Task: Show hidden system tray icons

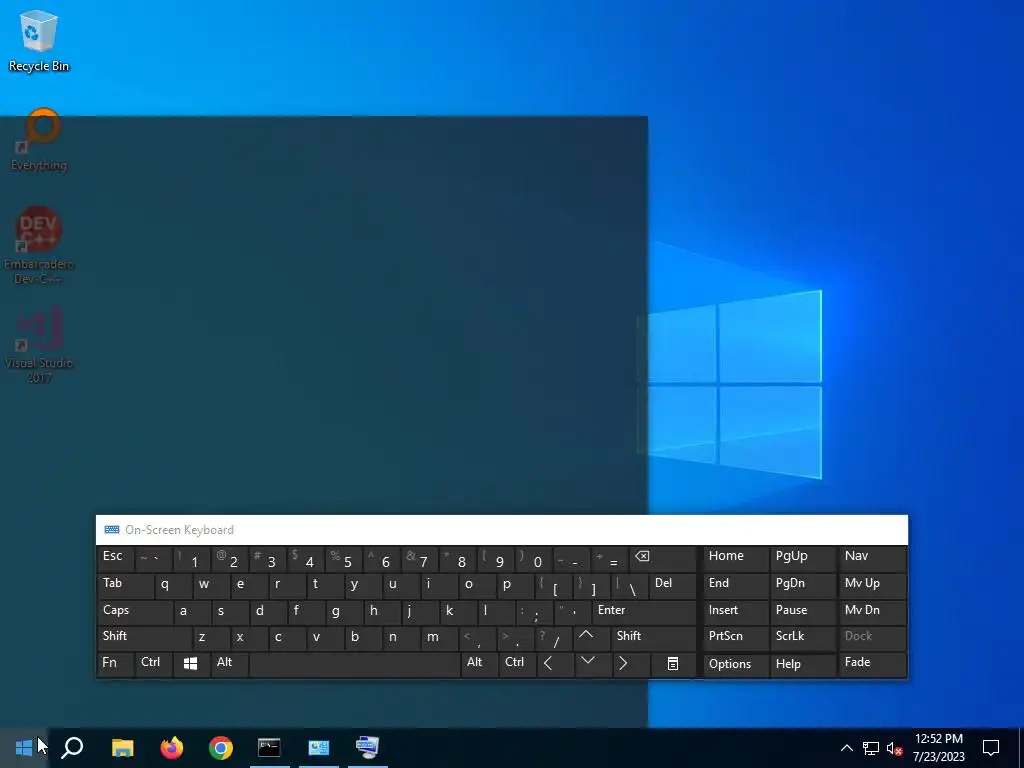Action: pyautogui.click(x=846, y=748)
